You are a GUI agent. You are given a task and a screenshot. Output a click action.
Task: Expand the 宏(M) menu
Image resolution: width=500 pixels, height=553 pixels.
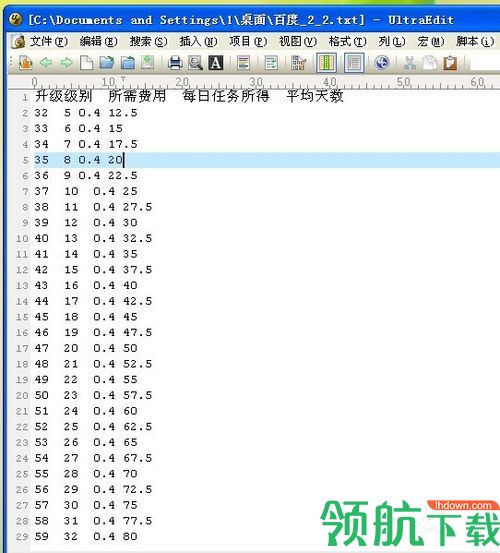(430, 42)
